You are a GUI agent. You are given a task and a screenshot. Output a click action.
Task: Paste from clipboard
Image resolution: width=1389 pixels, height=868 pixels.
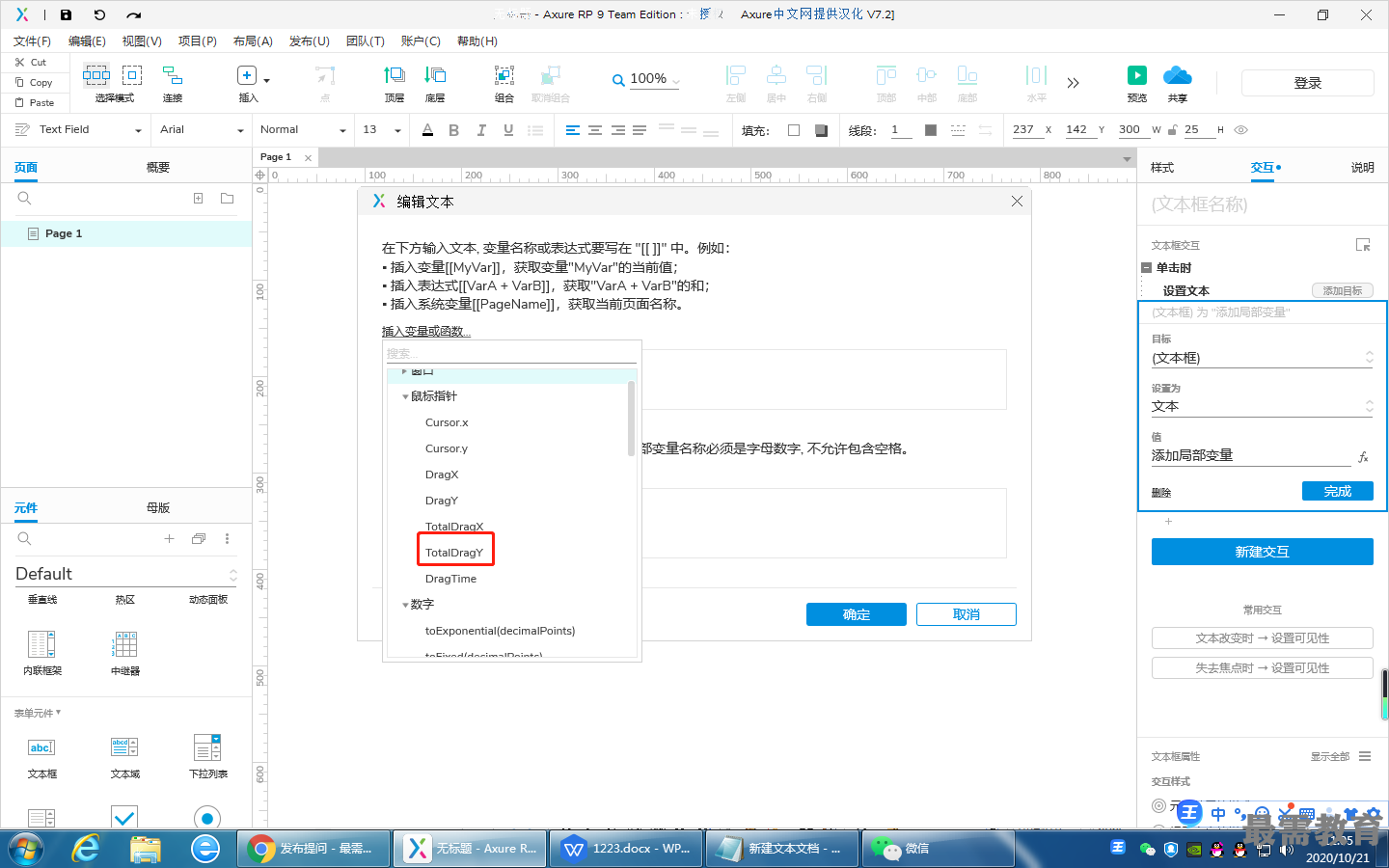point(35,102)
